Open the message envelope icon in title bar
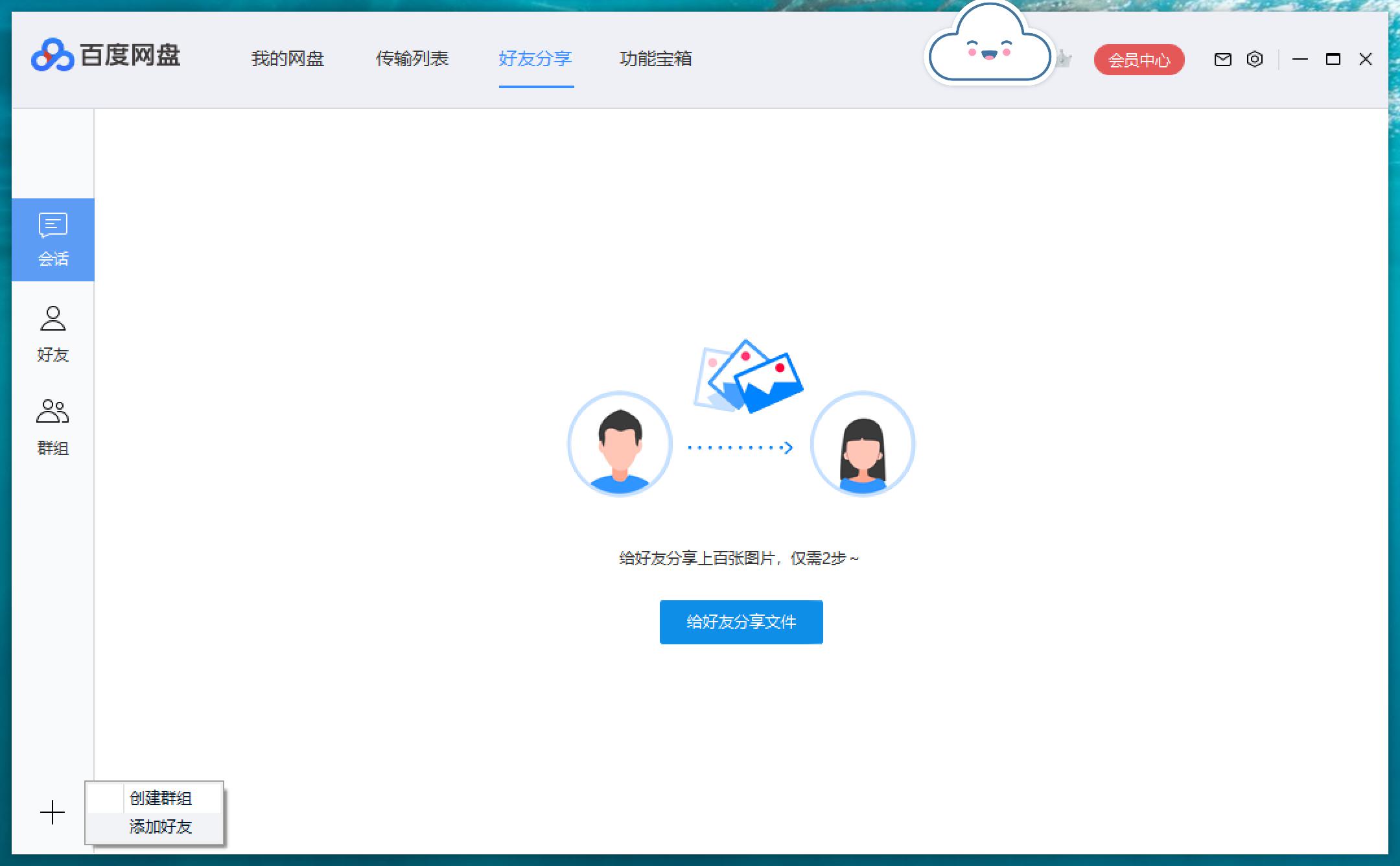 pyautogui.click(x=1222, y=59)
